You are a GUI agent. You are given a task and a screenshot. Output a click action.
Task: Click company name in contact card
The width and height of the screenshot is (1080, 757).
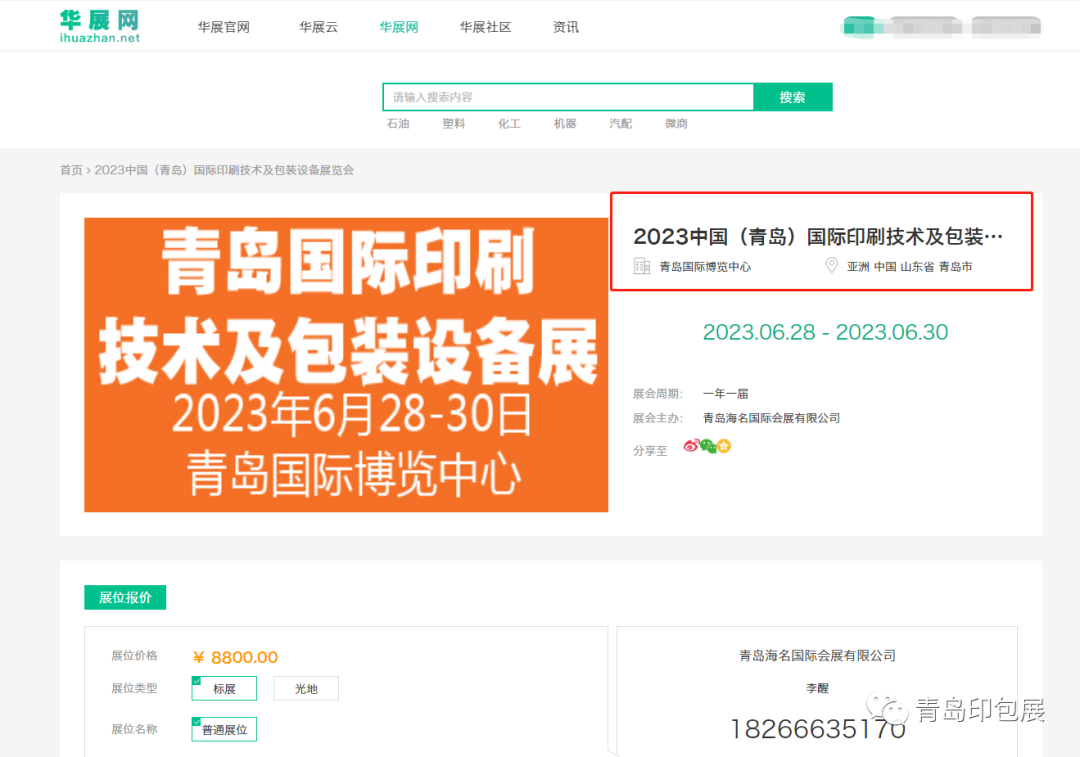[x=818, y=656]
